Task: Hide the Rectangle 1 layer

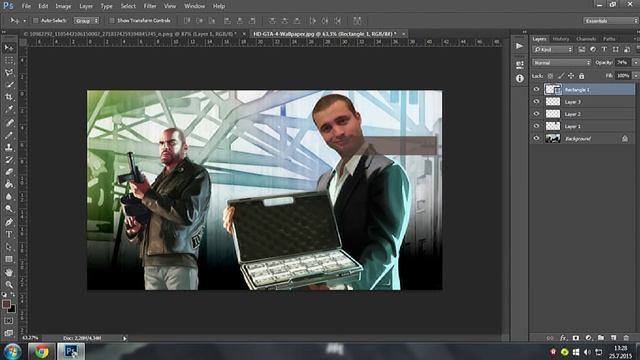Action: point(536,89)
